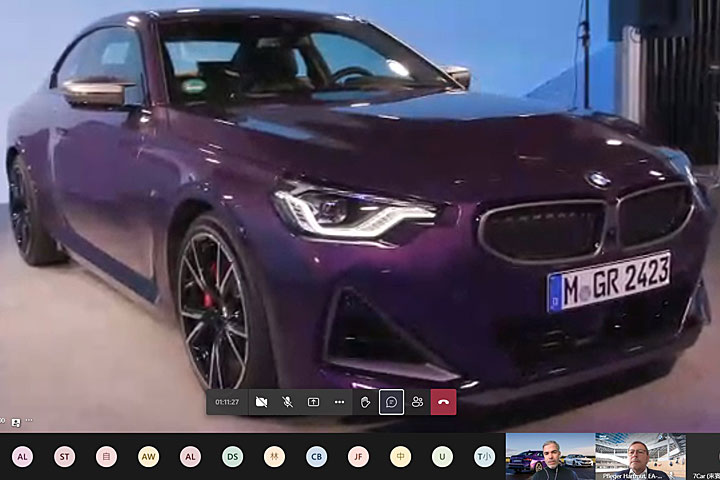Select the JF participant avatar
720x480 pixels.
(358, 457)
